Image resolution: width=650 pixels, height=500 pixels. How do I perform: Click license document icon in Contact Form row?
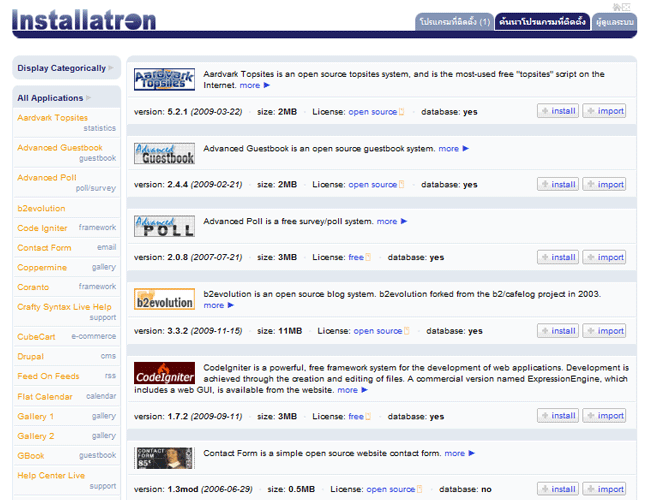[420, 489]
